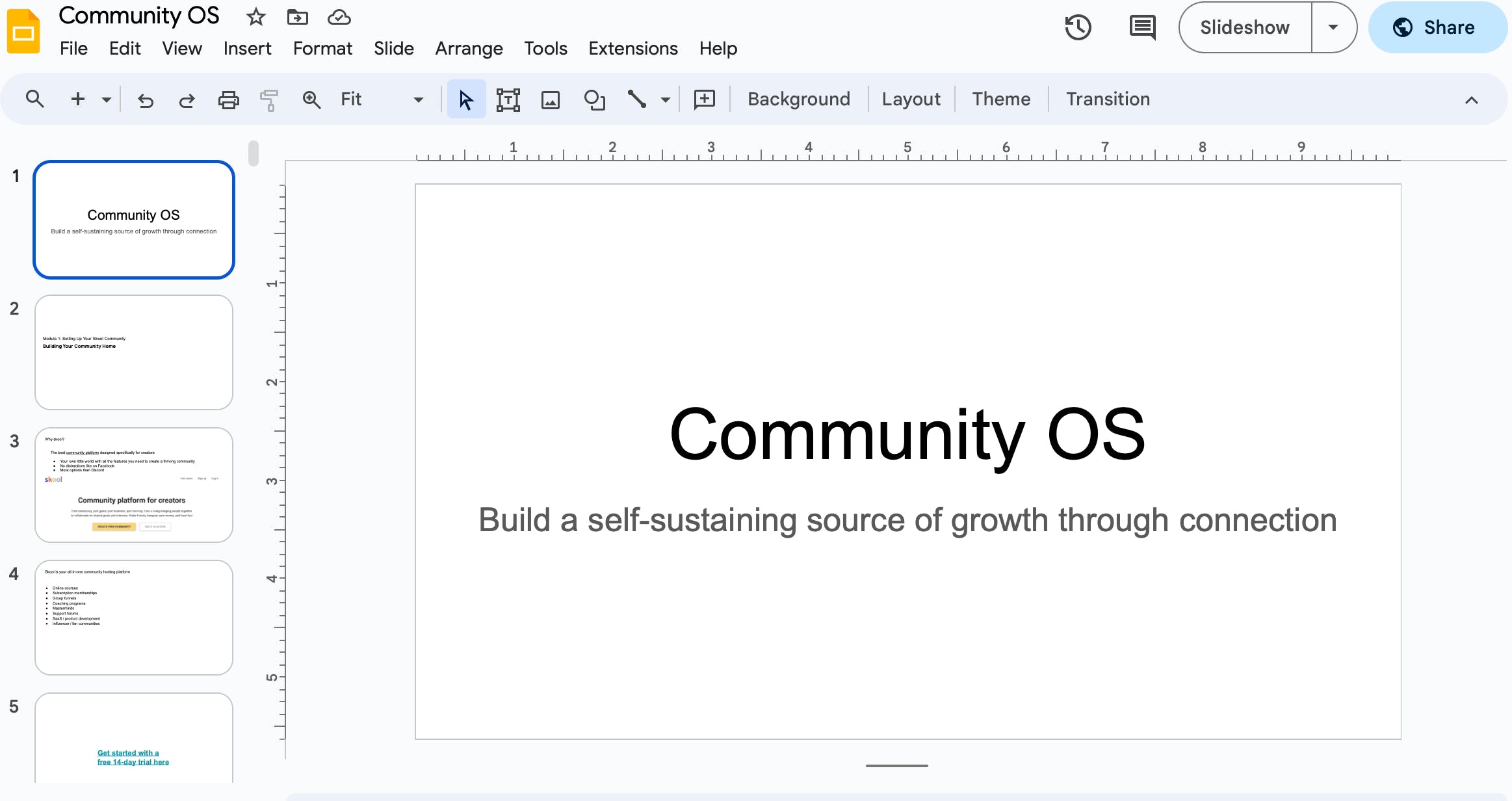Open the Extensions menu
This screenshot has width=1512, height=801.
(x=632, y=48)
